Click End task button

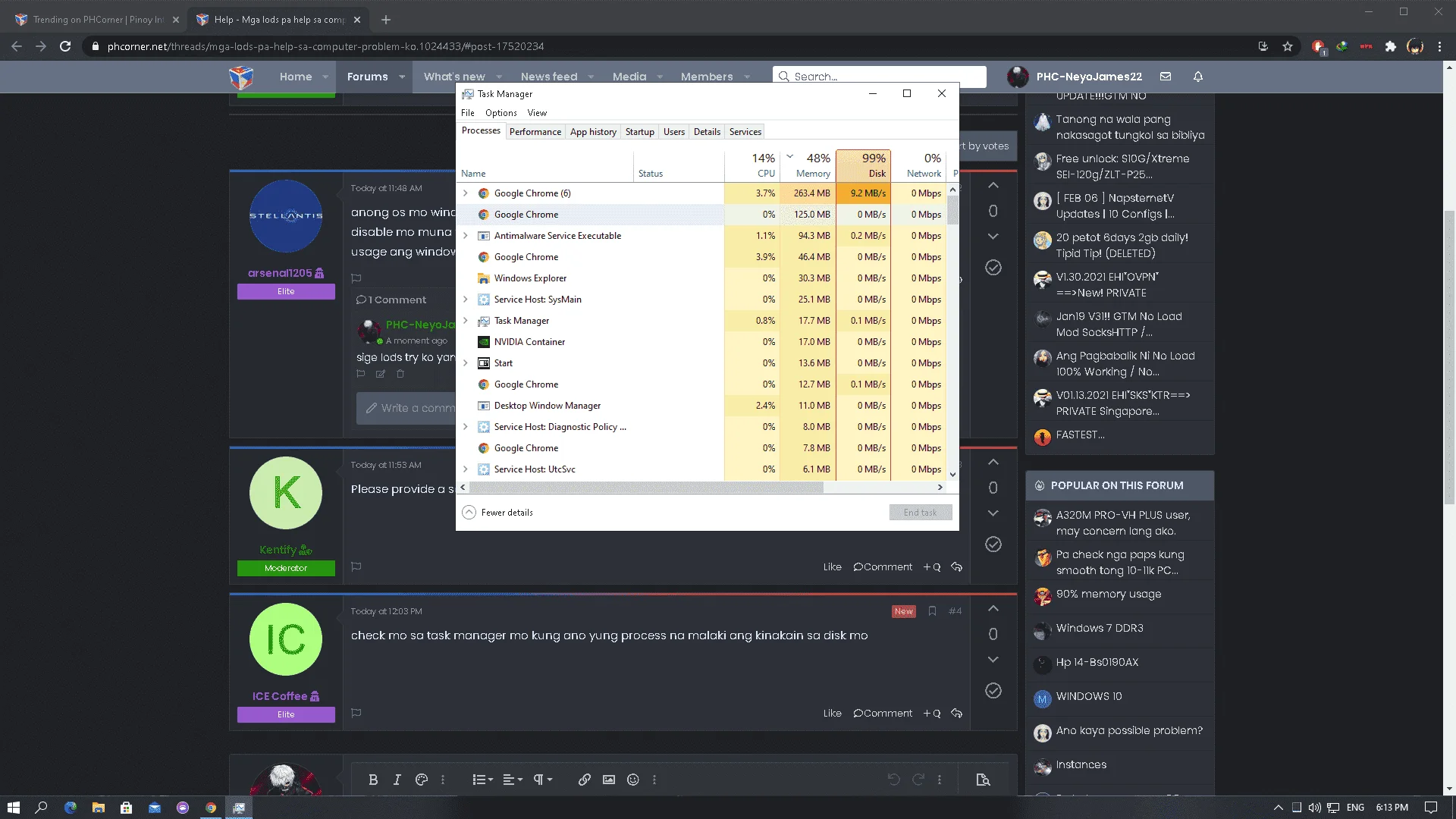point(921,513)
